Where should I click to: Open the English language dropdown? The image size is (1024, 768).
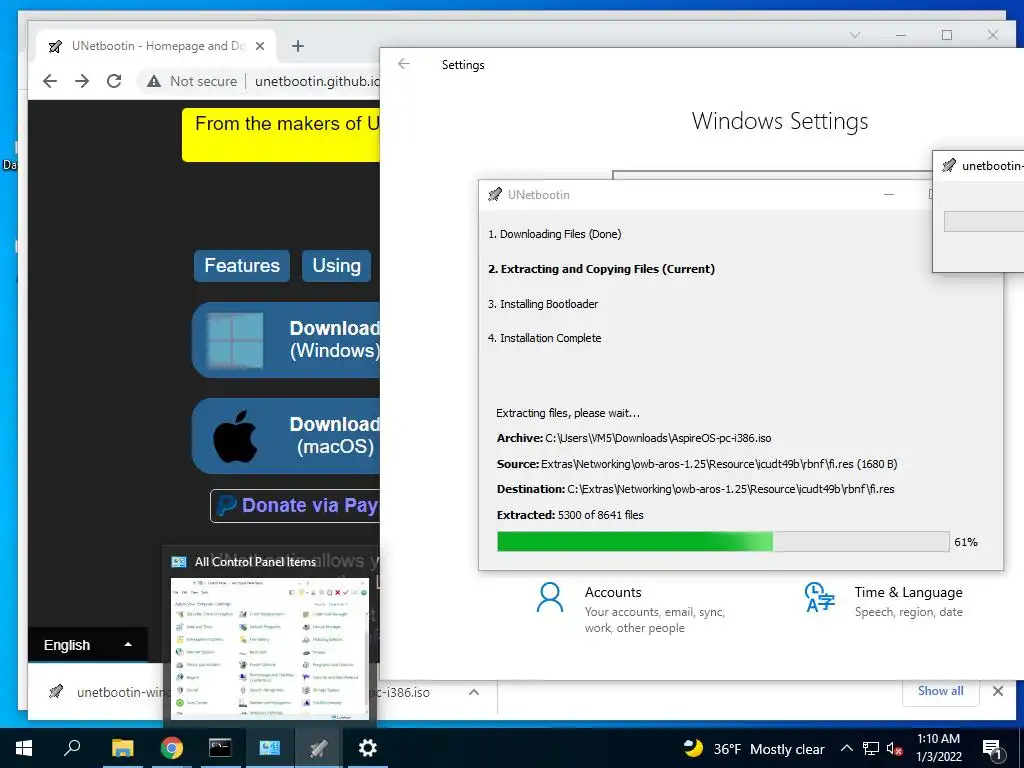point(88,645)
